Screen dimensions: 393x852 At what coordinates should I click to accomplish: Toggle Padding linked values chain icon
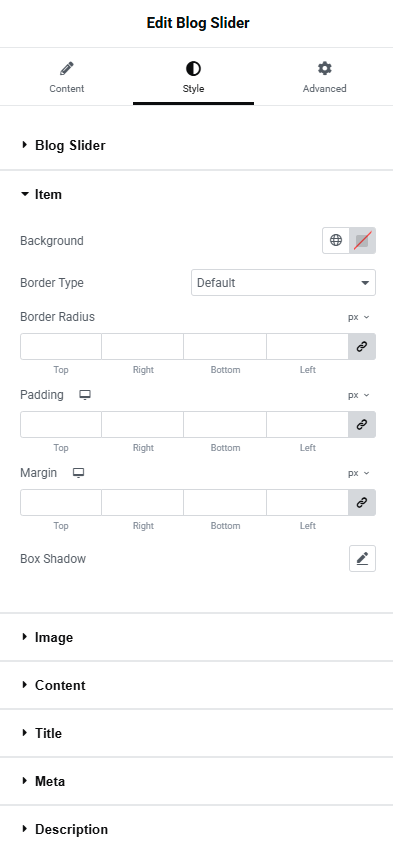[362, 424]
